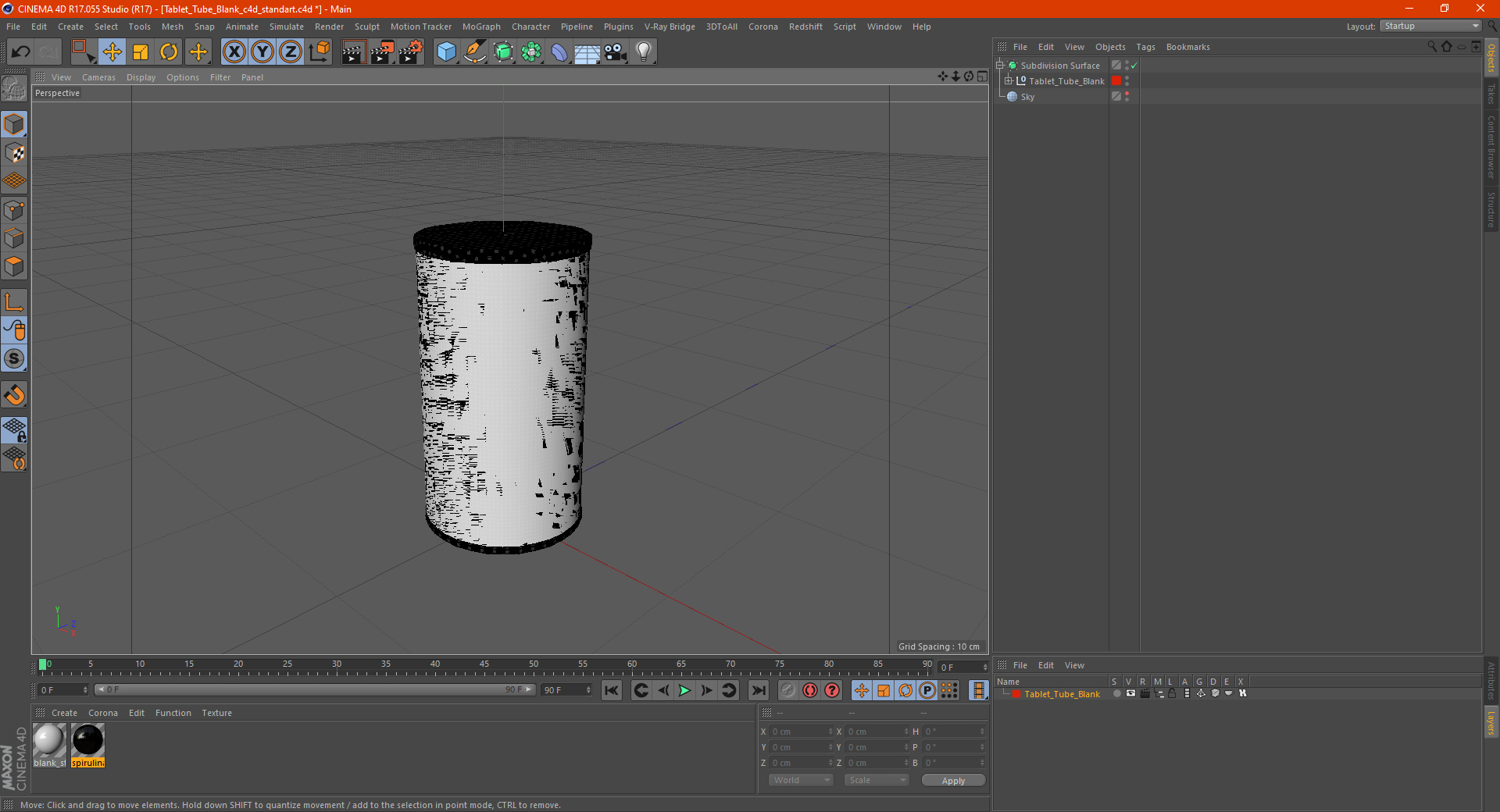The height and width of the screenshot is (812, 1500).
Task: Switch to Points mode
Action: click(x=14, y=210)
